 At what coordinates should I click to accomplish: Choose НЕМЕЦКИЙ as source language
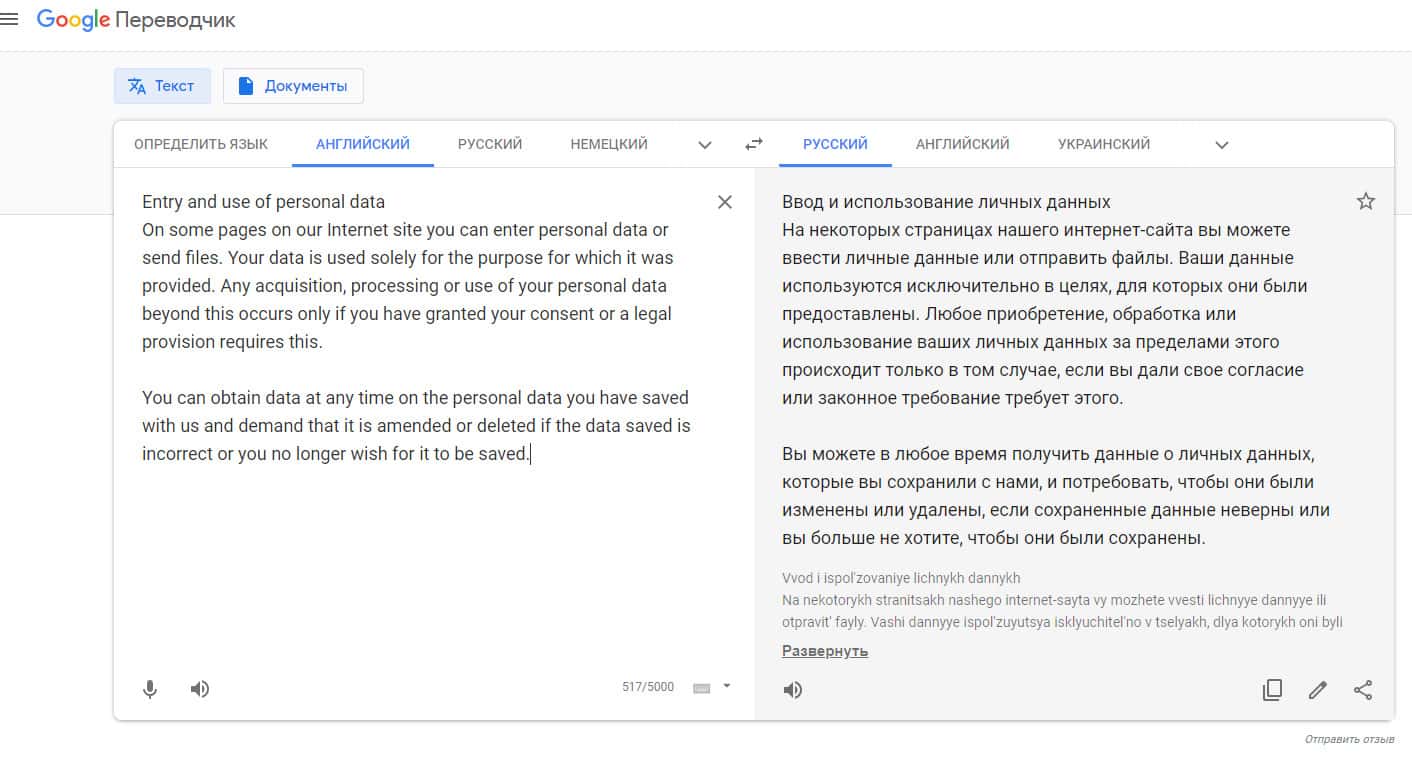(x=609, y=144)
